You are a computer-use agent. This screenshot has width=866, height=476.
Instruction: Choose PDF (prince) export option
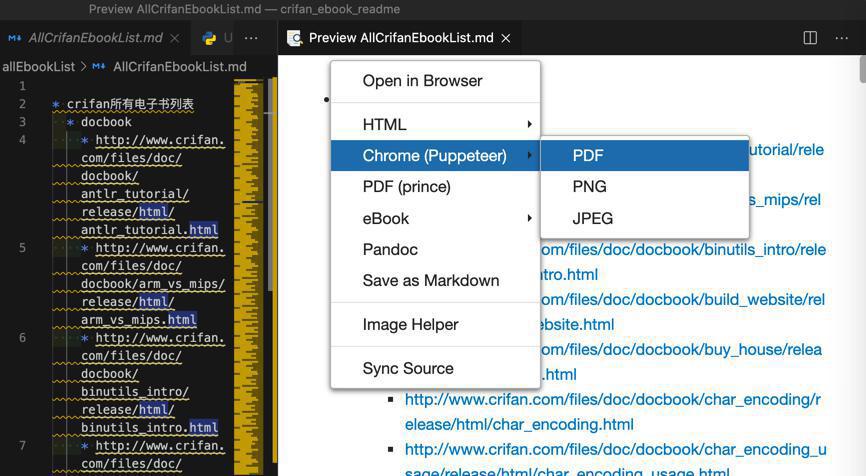click(x=435, y=187)
